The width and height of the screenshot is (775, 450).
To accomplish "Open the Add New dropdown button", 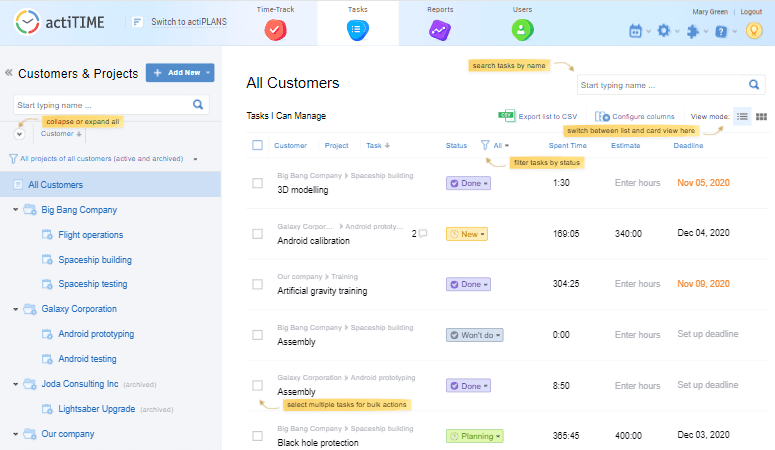I will point(180,73).
